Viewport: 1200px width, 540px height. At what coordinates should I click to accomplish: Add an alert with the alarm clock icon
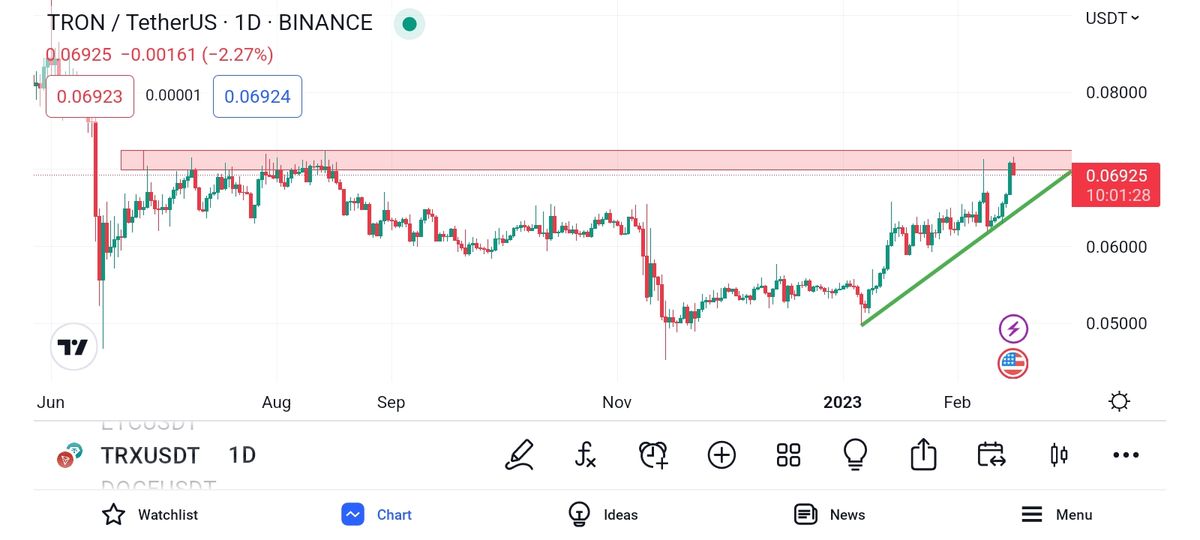pos(653,455)
